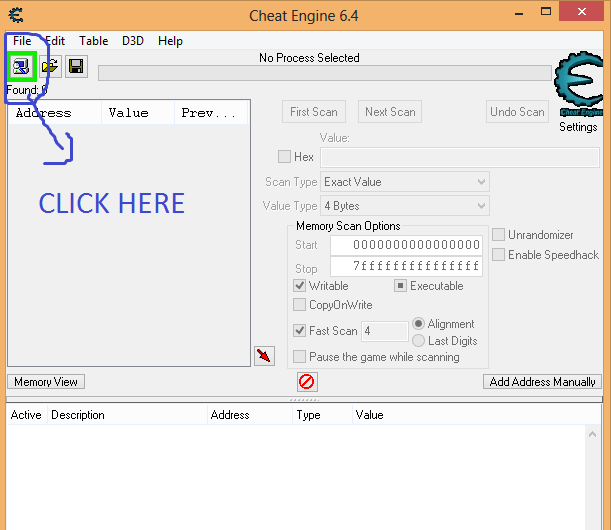Click the Cheat Engine title bar icon
Viewport: 611px width, 530px height.
click(16, 16)
